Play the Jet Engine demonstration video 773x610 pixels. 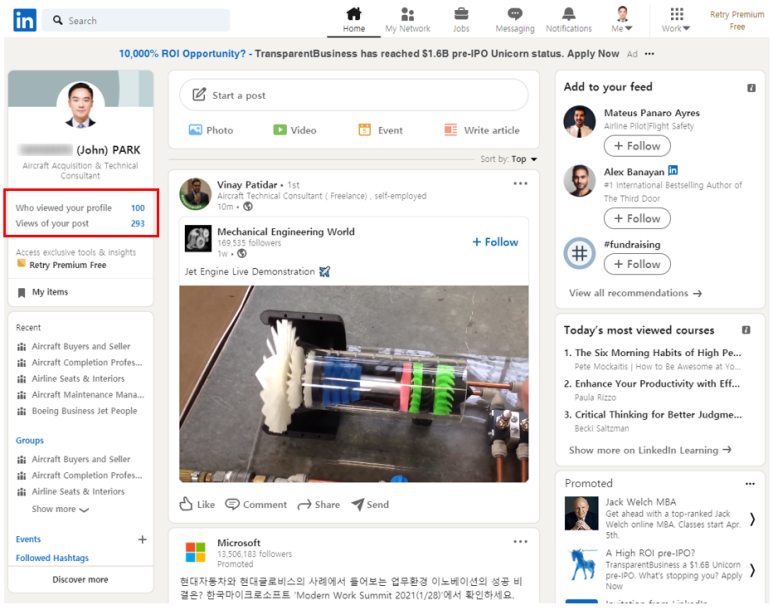click(353, 384)
